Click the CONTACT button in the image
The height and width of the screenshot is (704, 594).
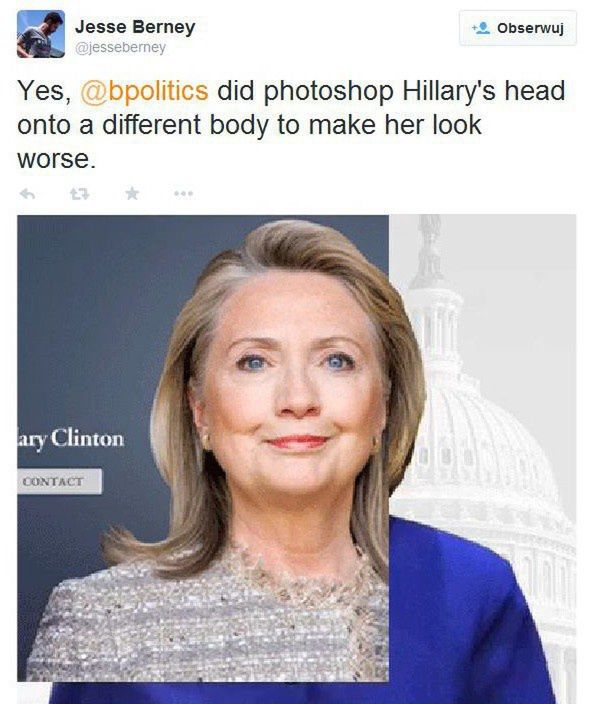tap(60, 482)
